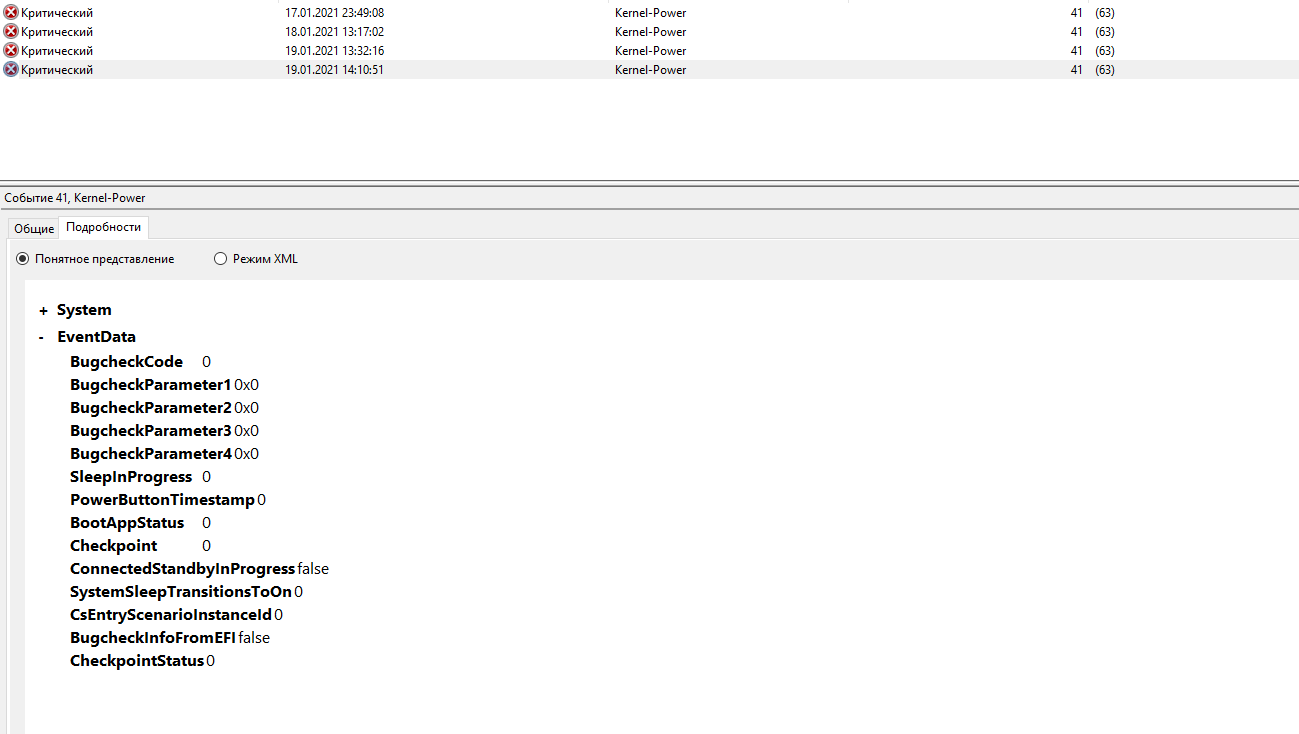Click the System node label
The height and width of the screenshot is (734, 1299).
coord(84,310)
